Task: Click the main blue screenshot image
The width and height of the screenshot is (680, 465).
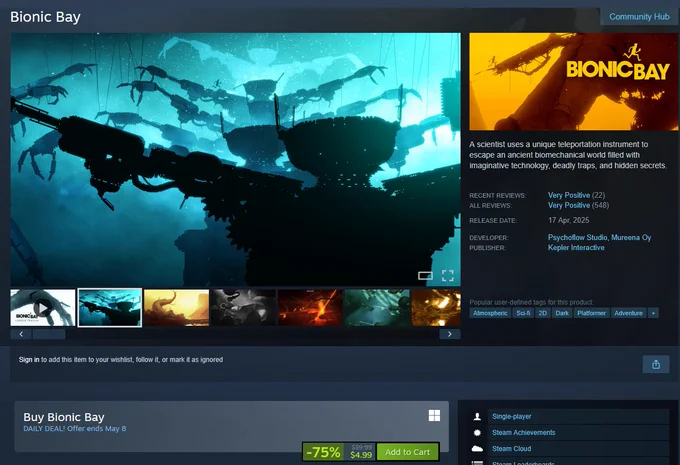Action: (235, 160)
